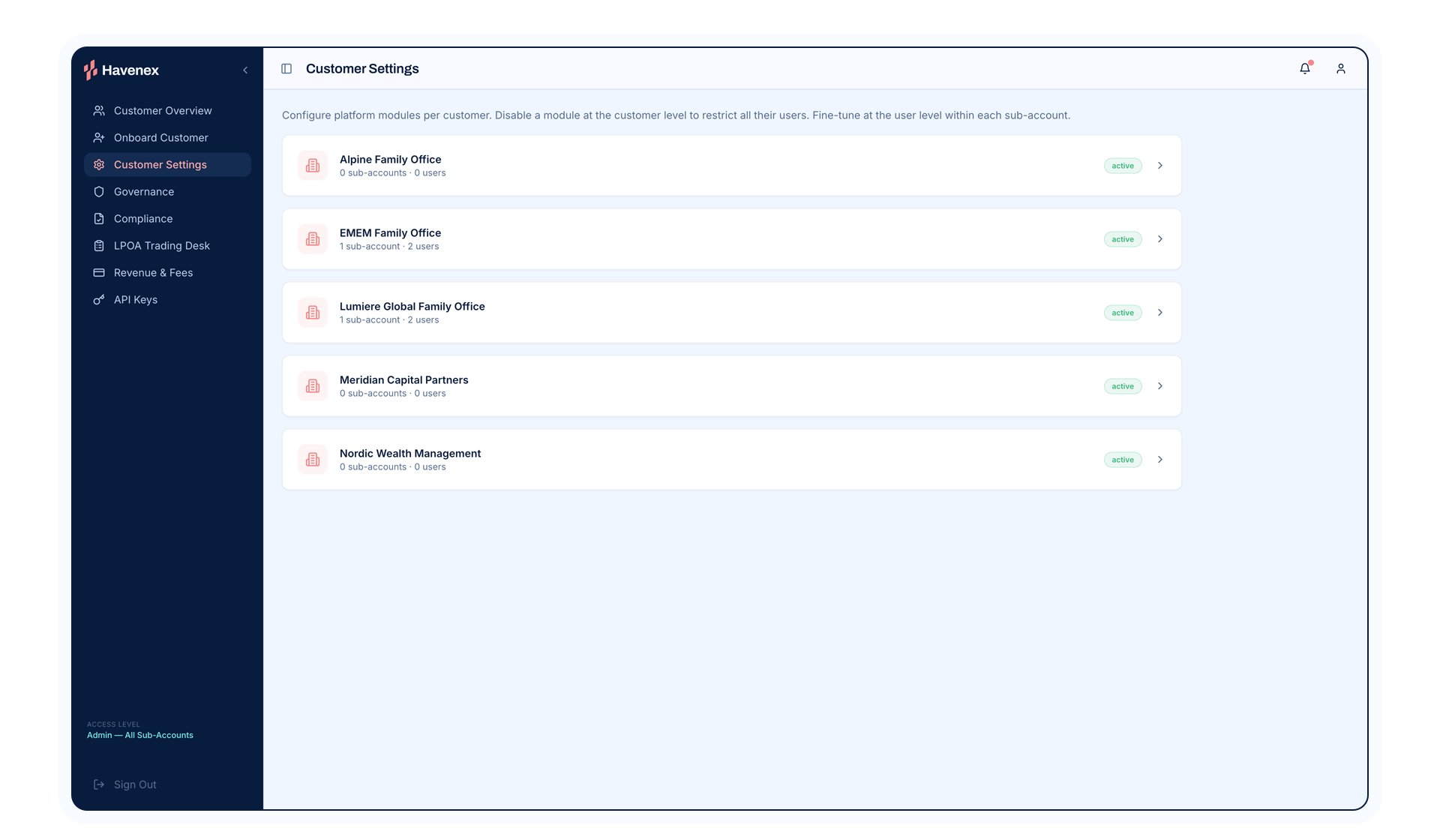1440x840 pixels.
Task: Click the EMEM Family Office building icon
Action: click(313, 239)
